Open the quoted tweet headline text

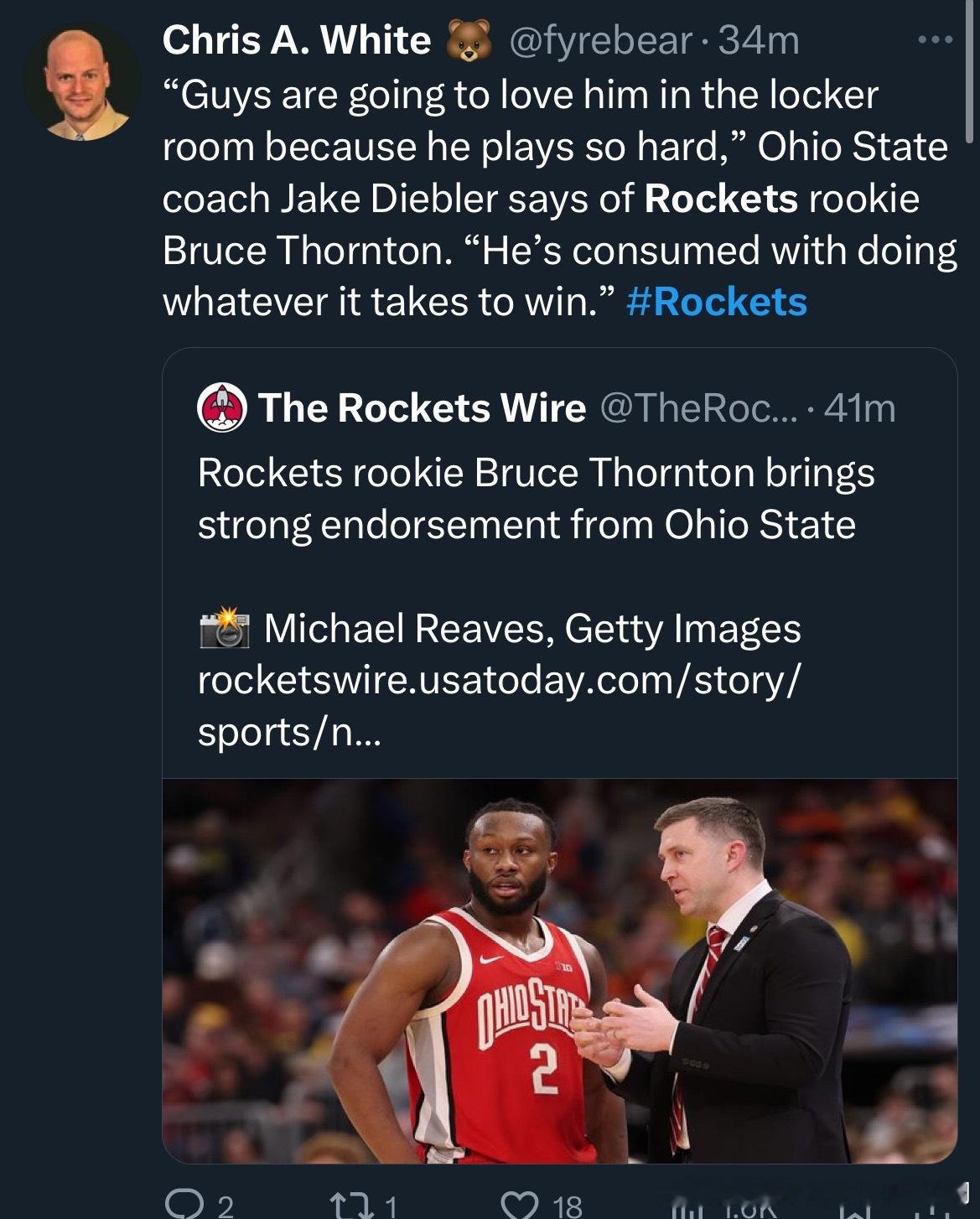[x=536, y=499]
